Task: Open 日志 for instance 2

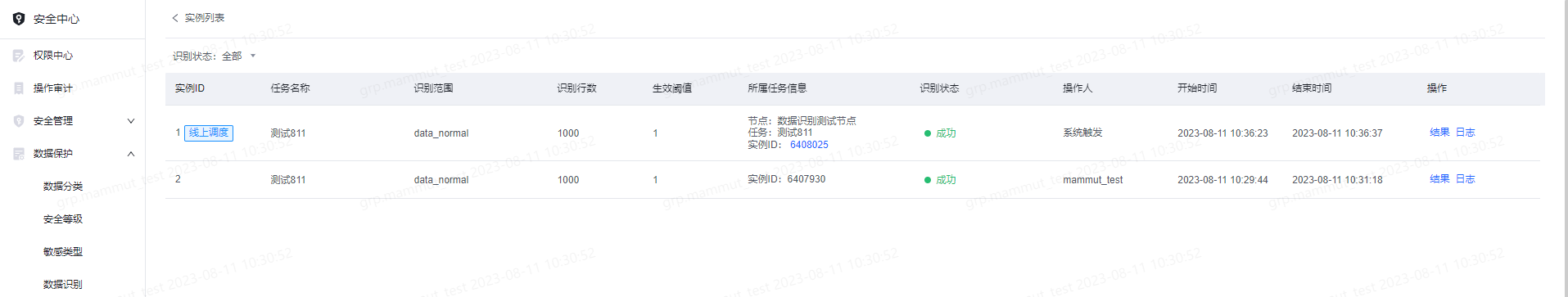Action: (1465, 179)
